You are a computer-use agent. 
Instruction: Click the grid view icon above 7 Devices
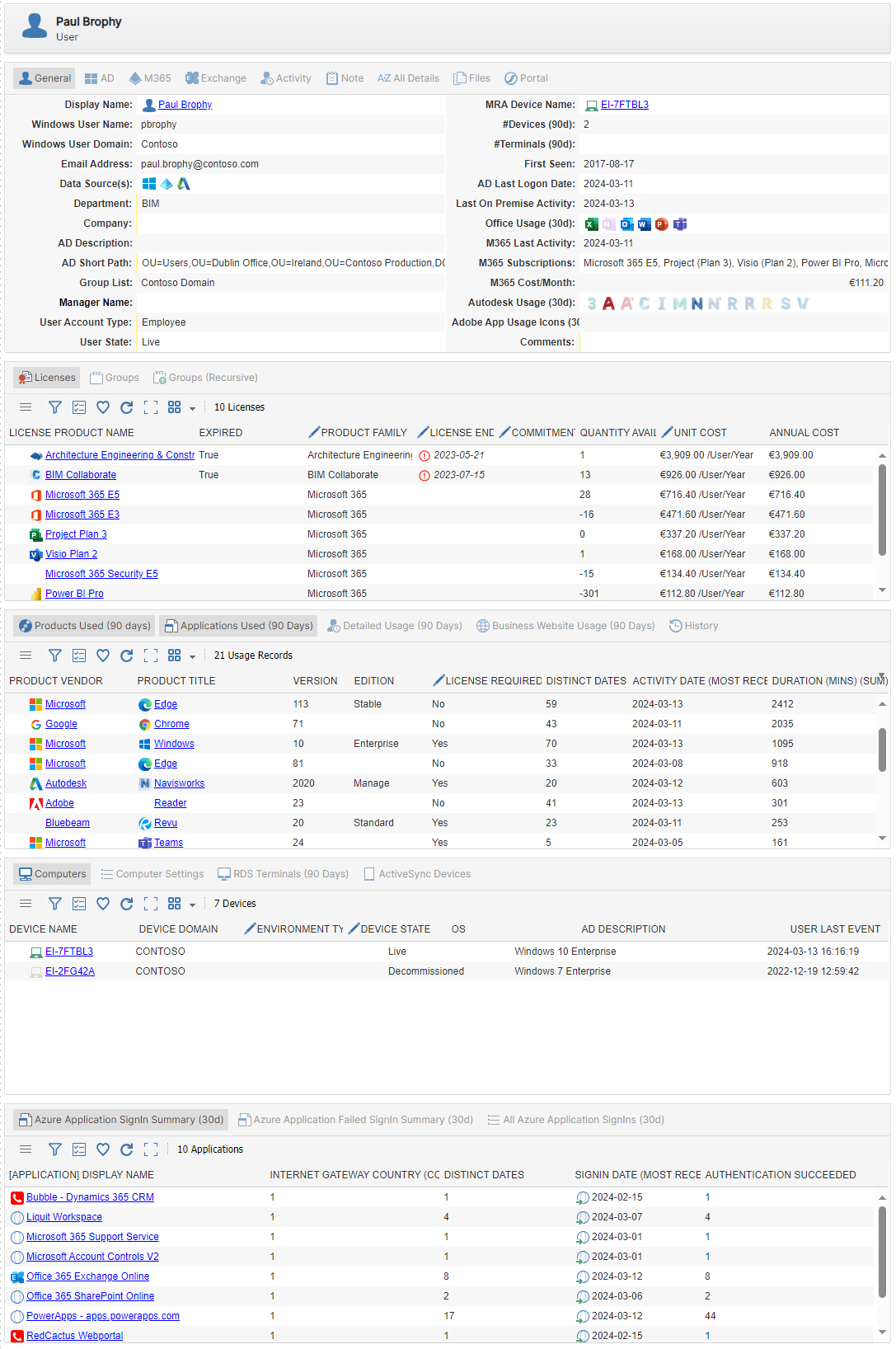pyautogui.click(x=174, y=904)
